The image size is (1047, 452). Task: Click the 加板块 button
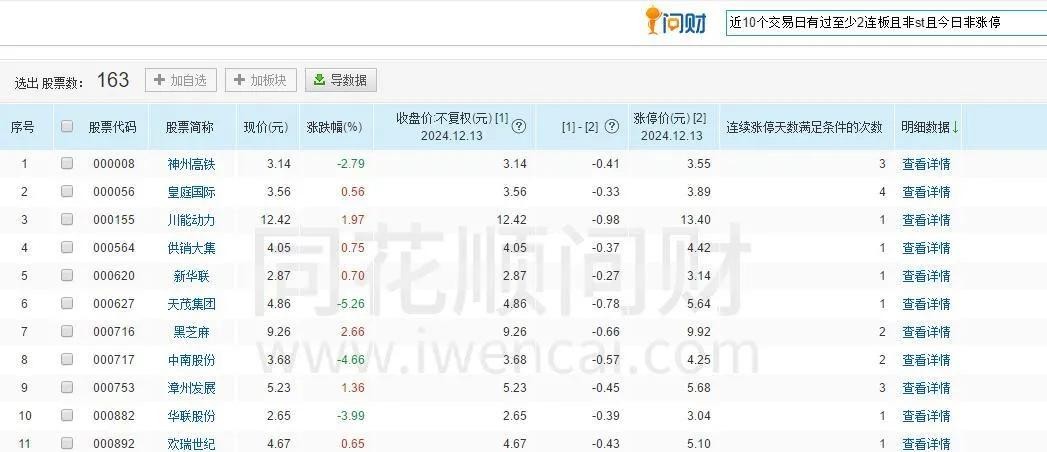click(261, 80)
